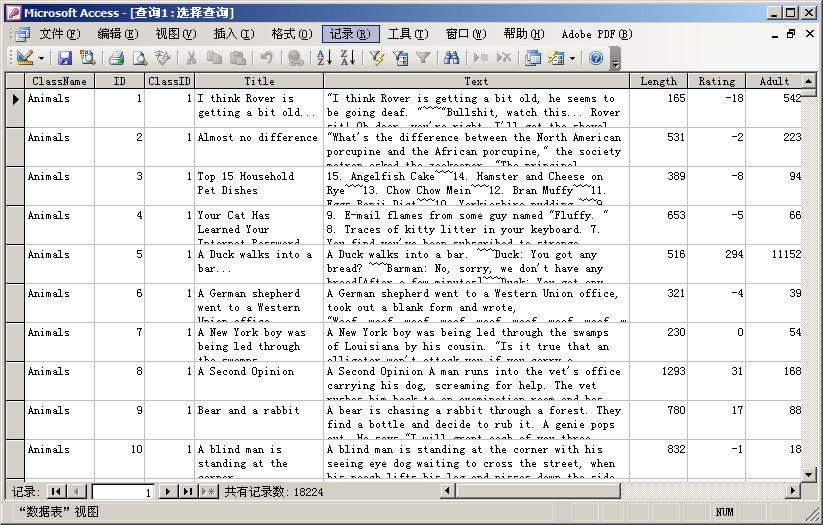The width and height of the screenshot is (823, 525).
Task: Open File Search from the toolbar
Action: click(x=87, y=58)
